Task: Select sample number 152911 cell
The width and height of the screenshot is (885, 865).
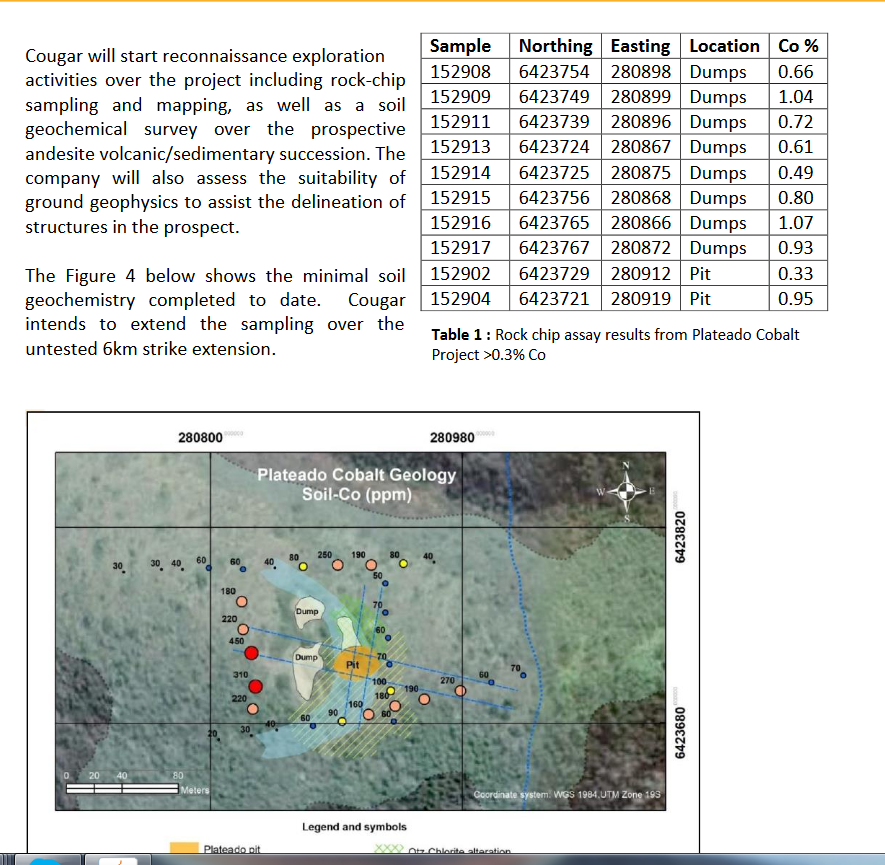Action: click(x=465, y=122)
